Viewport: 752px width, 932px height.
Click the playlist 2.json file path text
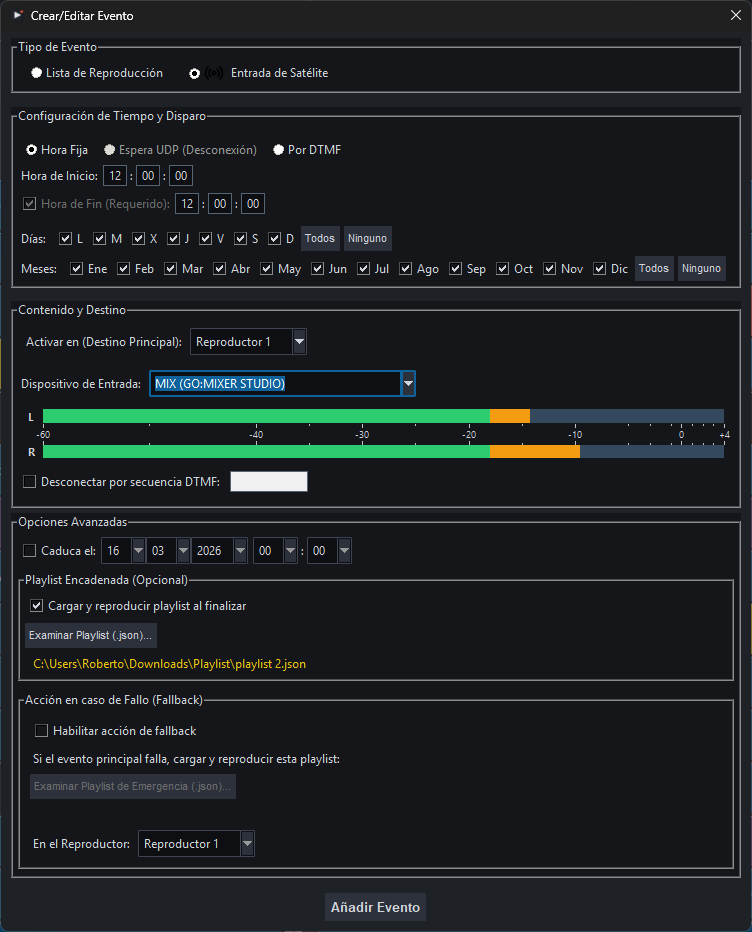169,664
